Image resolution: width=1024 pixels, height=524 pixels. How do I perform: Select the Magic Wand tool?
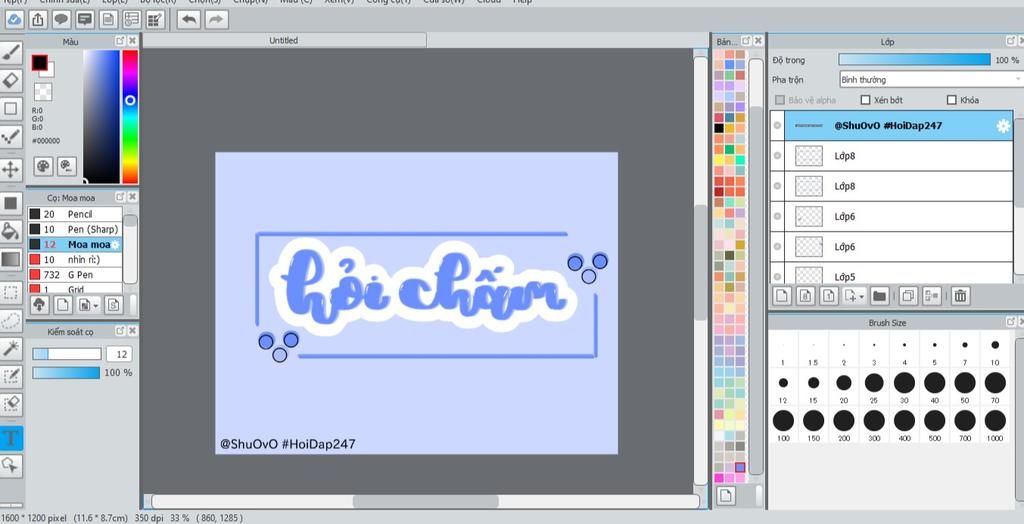pos(11,348)
